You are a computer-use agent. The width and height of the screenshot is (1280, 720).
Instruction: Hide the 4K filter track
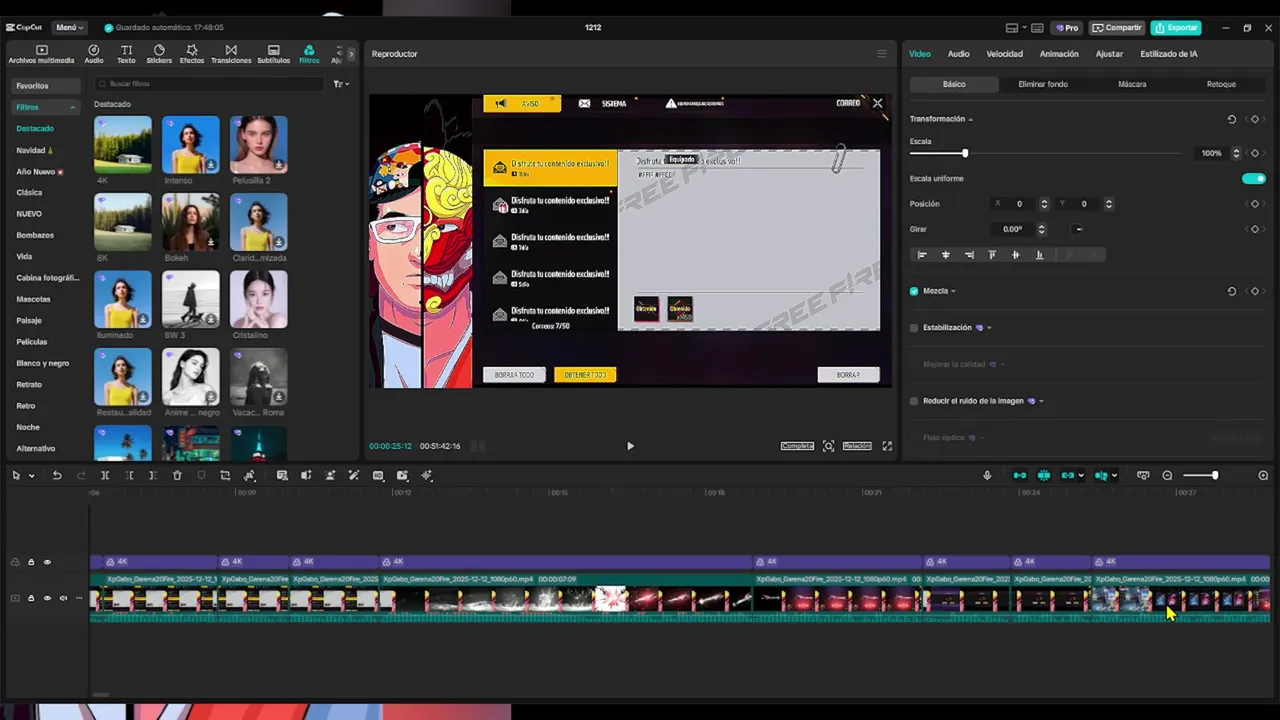pyautogui.click(x=47, y=562)
